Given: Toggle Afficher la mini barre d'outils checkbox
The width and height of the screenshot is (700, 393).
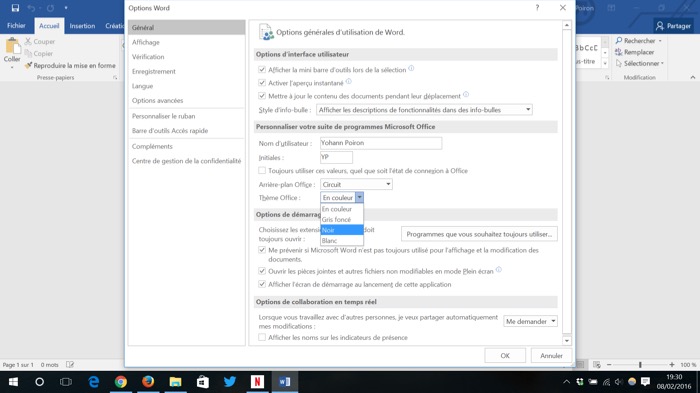Looking at the screenshot, I should [262, 70].
